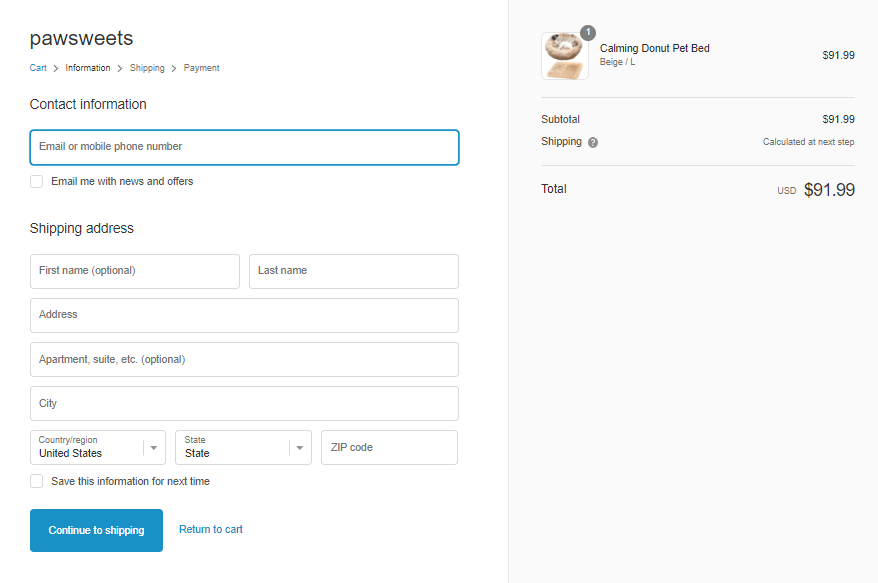This screenshot has width=878, height=583.
Task: Click the shipping help question mark icon
Action: coord(593,142)
